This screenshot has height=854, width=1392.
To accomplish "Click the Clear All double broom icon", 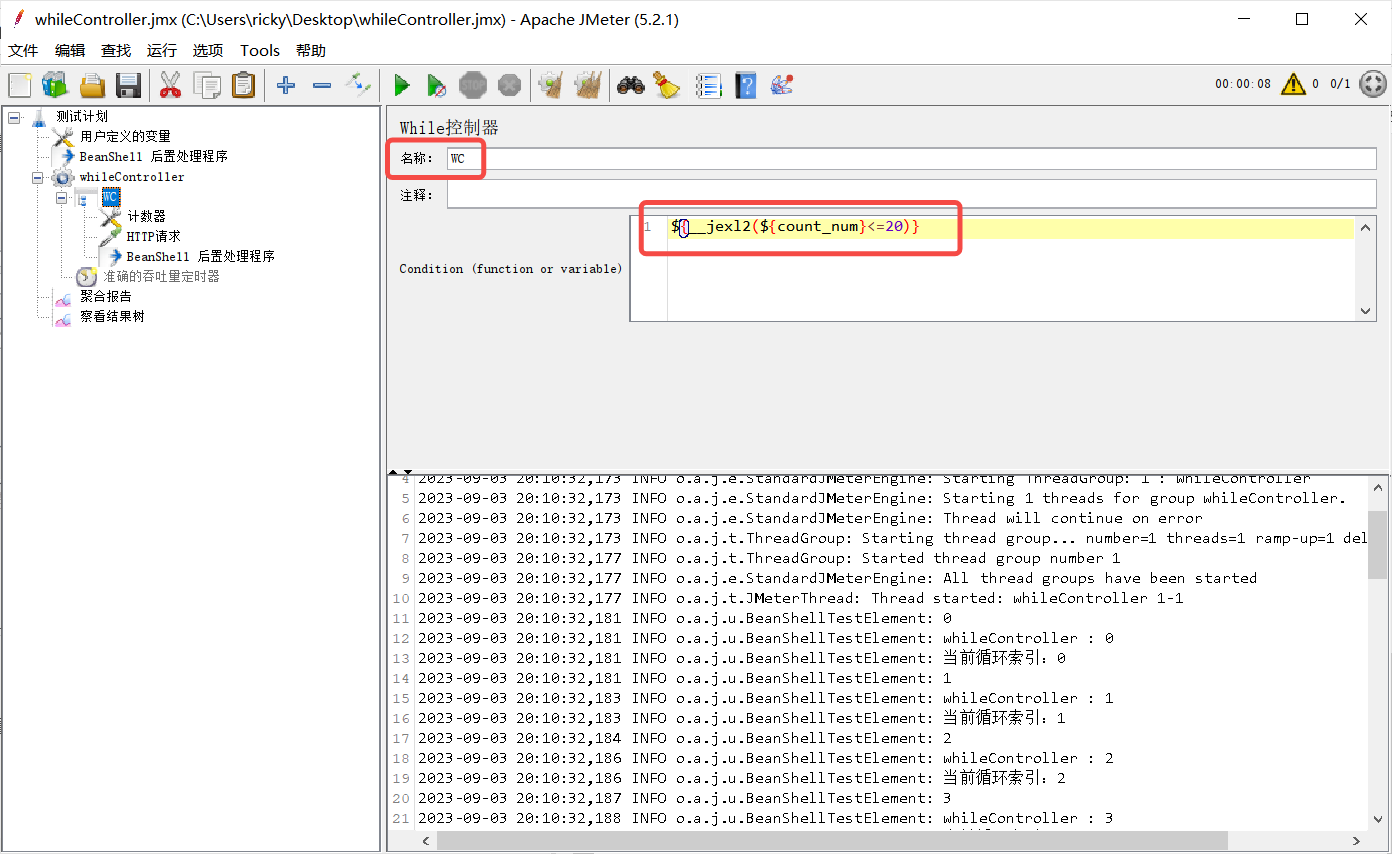I will pos(587,85).
